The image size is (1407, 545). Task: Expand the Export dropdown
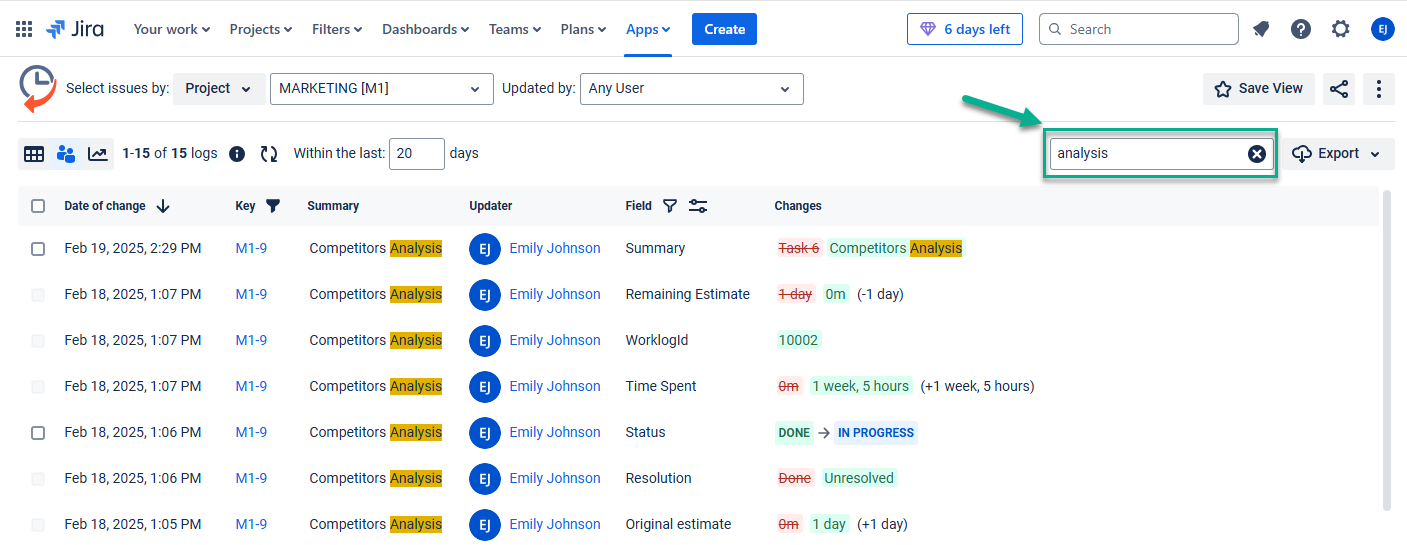point(1337,154)
